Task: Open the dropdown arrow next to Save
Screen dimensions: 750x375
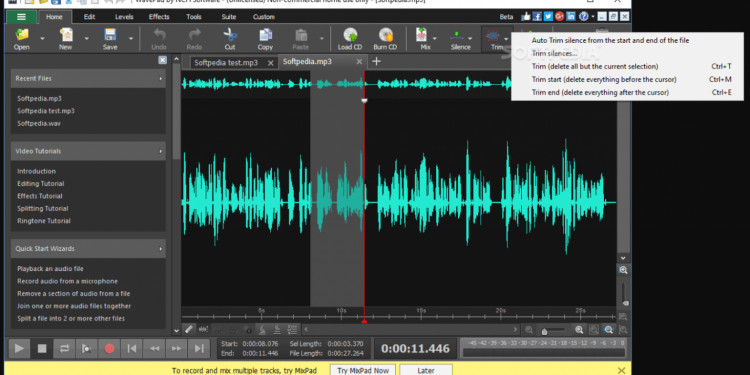Action: pyautogui.click(x=131, y=38)
